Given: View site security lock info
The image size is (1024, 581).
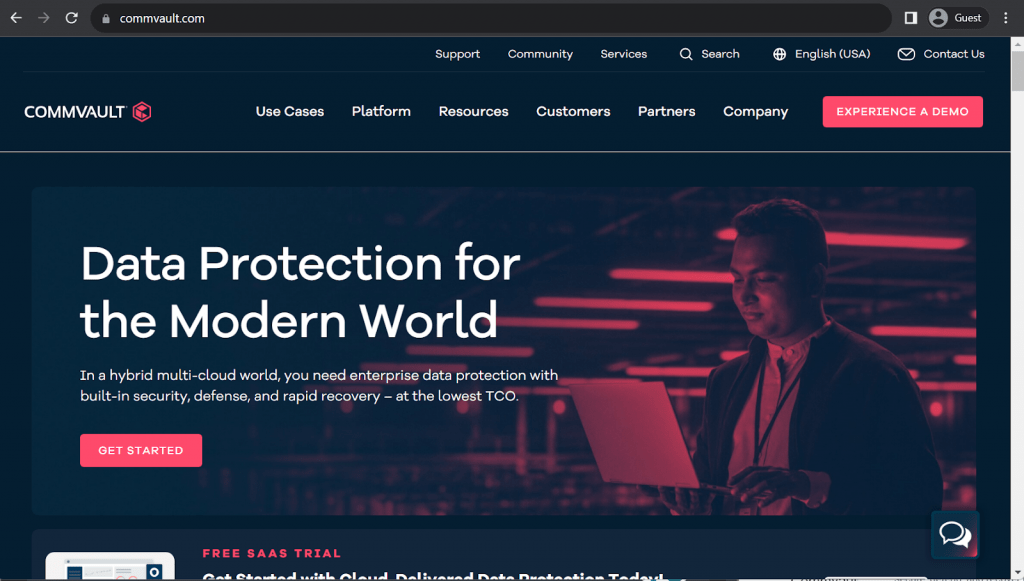Looking at the screenshot, I should point(106,19).
